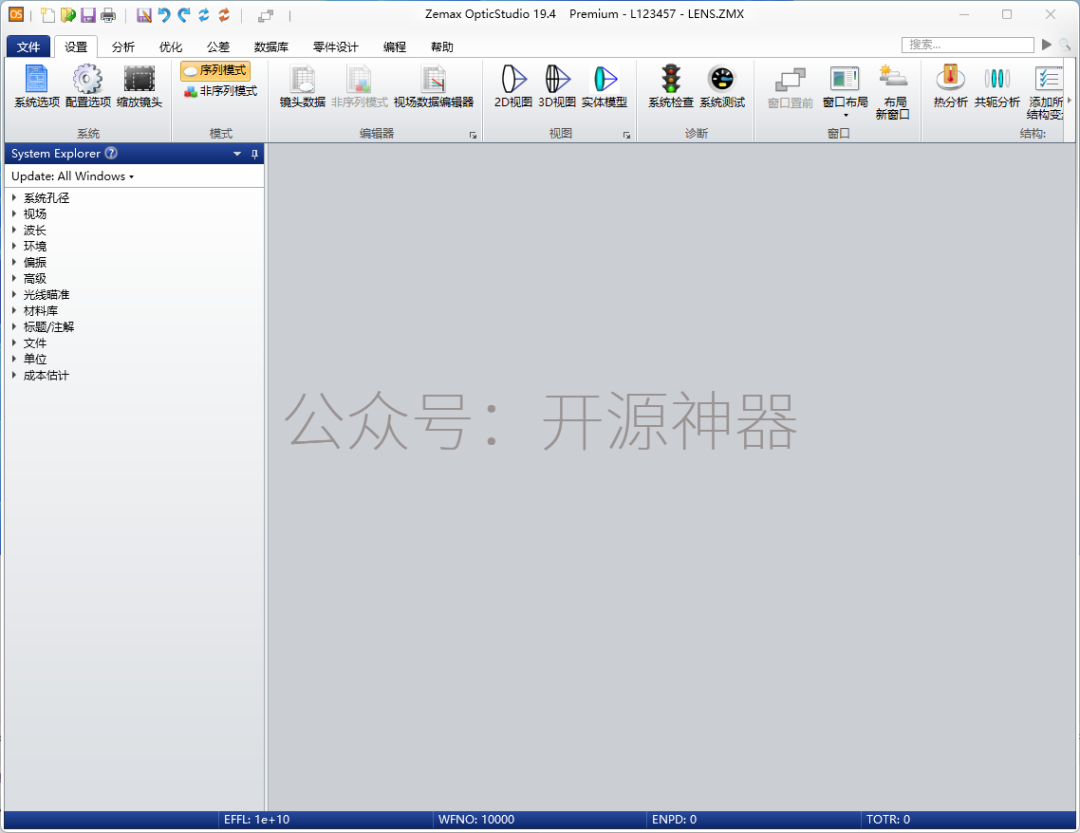This screenshot has width=1080, height=833.
Task: Open 系统选项 (System Options)
Action: pyautogui.click(x=37, y=86)
